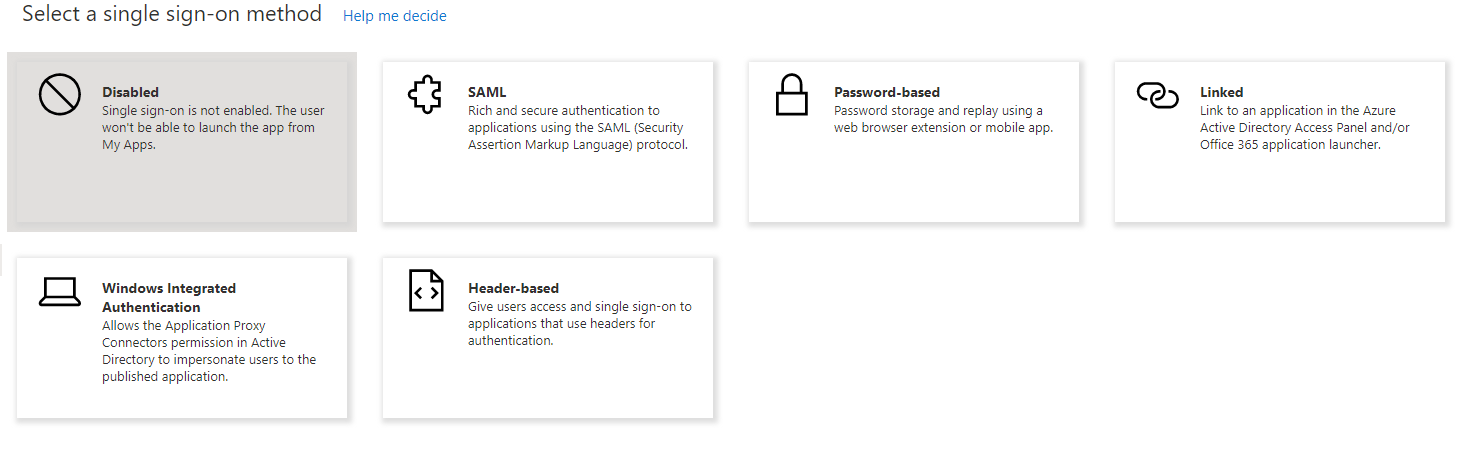Click the Disabled prohibition circle icon
Image resolution: width=1468 pixels, height=449 pixels.
click(x=59, y=95)
